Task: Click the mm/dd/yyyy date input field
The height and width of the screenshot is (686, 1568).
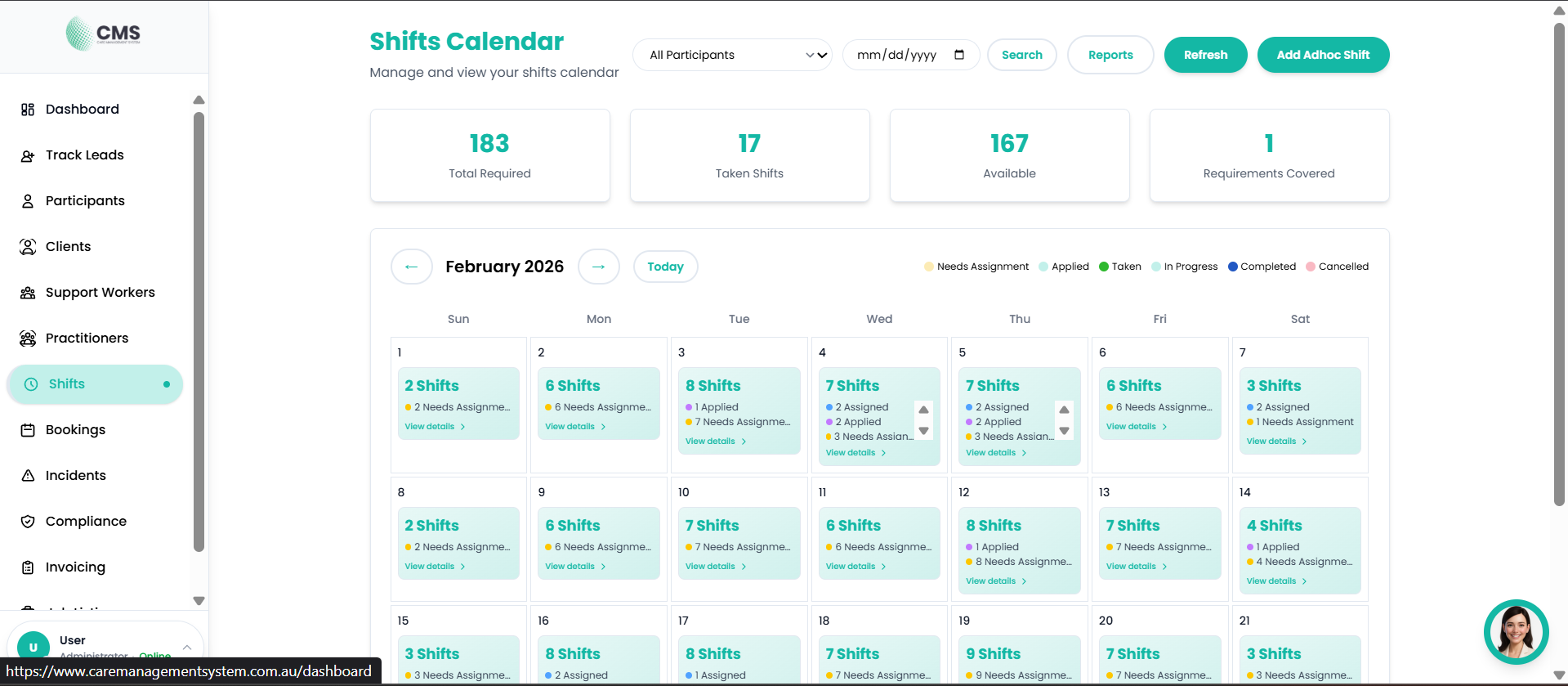Action: tap(897, 55)
